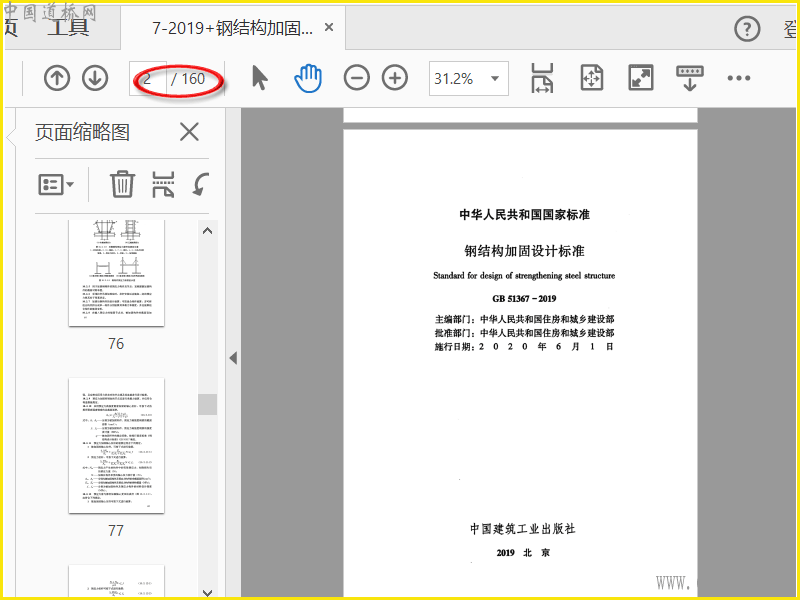The image size is (800, 600).
Task: Click the title 钢结构加固设计标准 on page
Action: tap(524, 251)
